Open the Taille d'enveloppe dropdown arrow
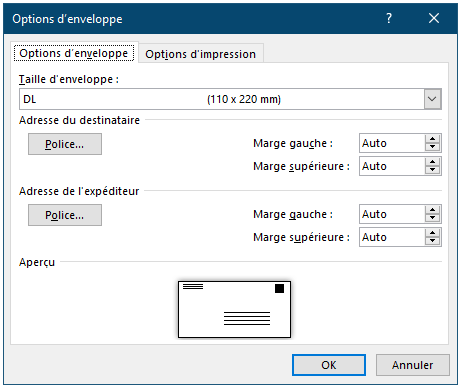 [x=432, y=99]
